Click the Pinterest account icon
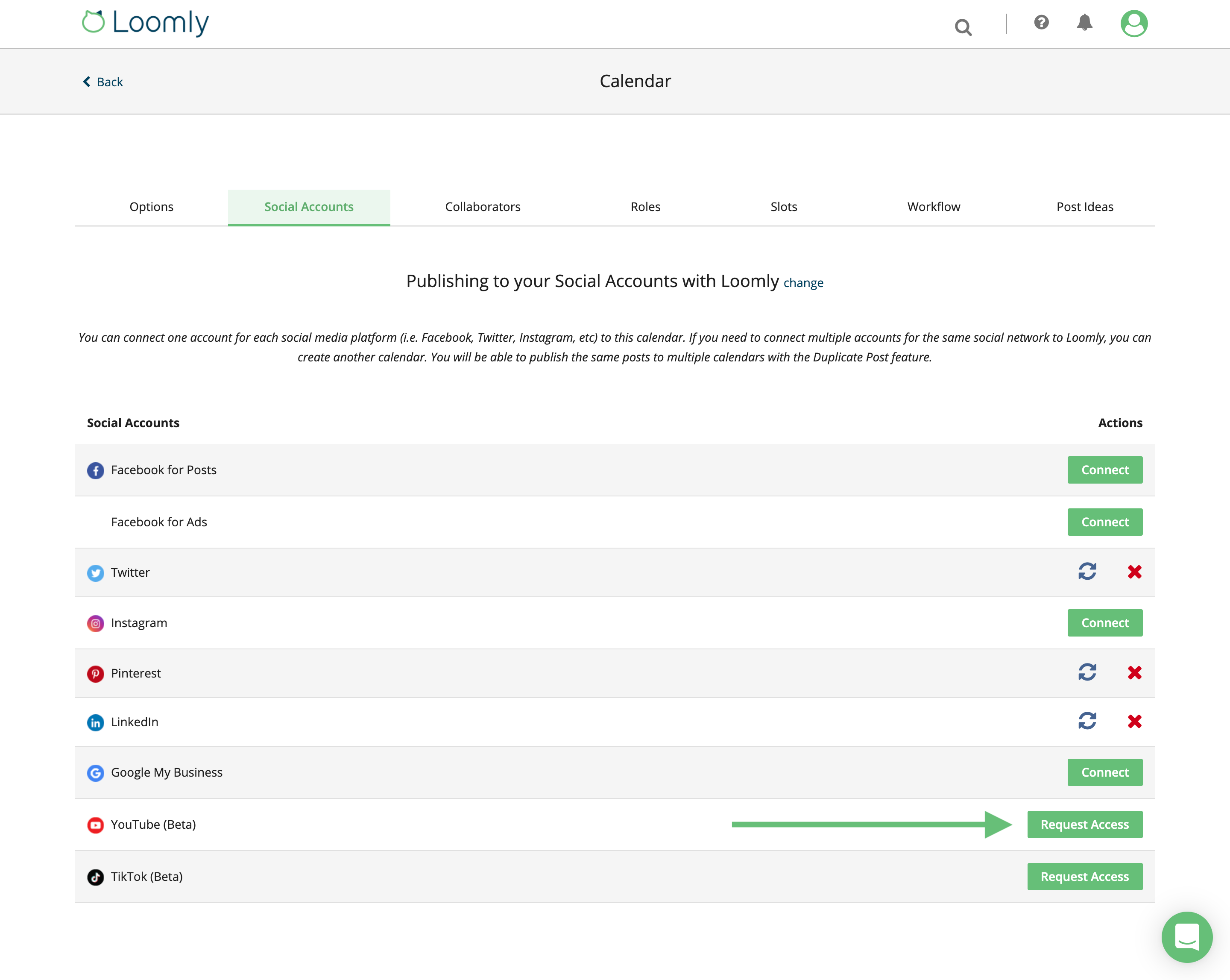Viewport: 1230px width, 980px height. (95, 674)
